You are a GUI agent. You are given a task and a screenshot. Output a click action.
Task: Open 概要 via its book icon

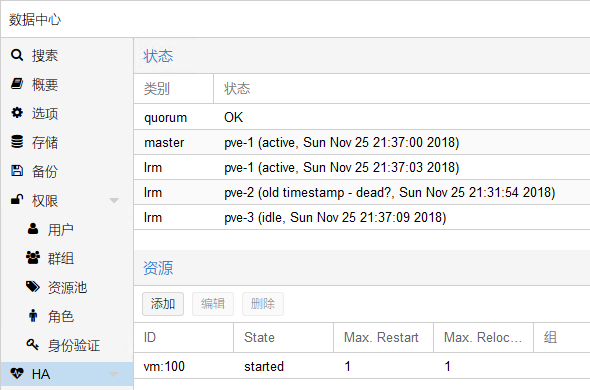17,84
